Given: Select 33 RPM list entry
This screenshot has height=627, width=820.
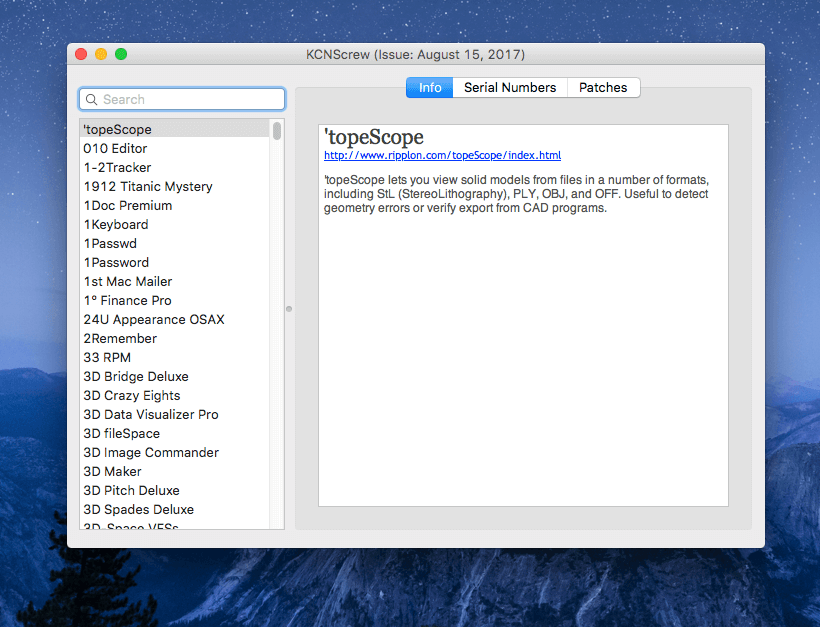Looking at the screenshot, I should click(175, 357).
